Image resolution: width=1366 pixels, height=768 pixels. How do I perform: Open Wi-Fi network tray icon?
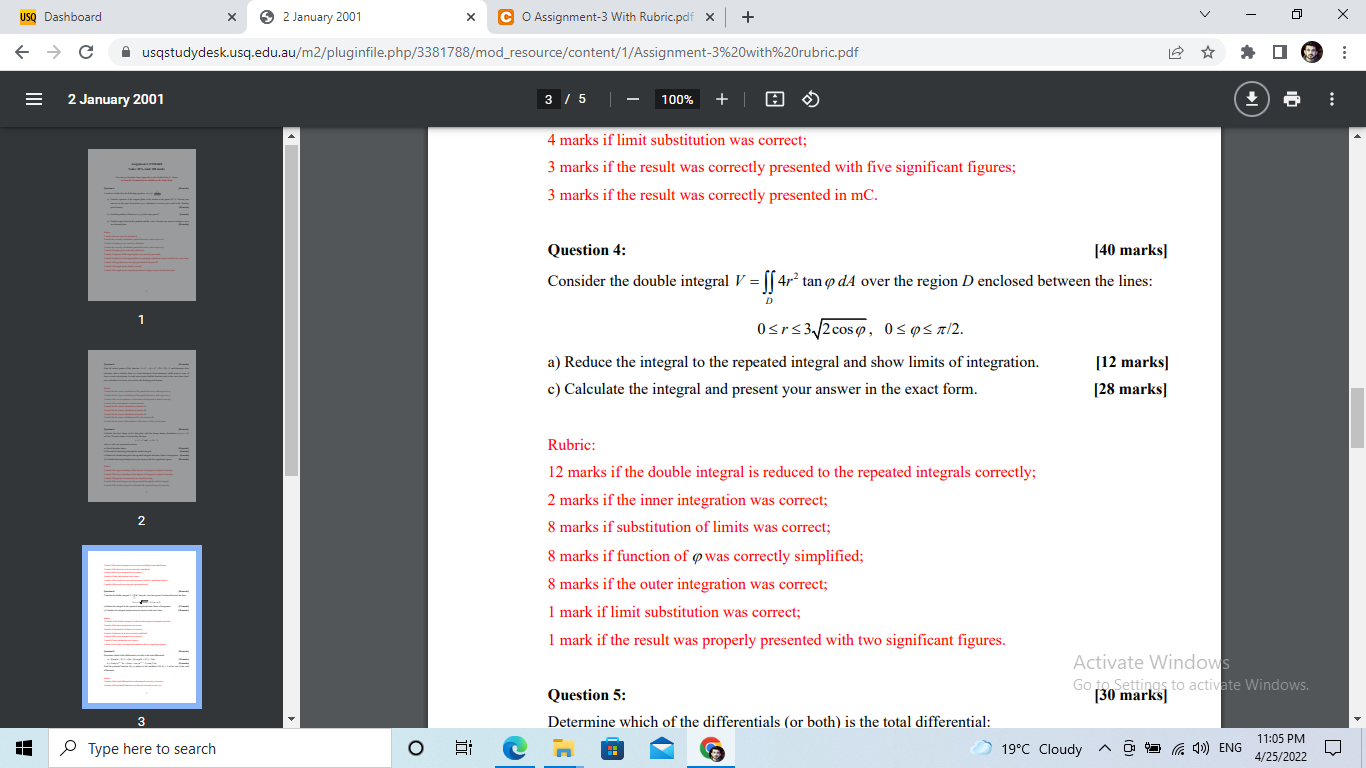coord(1176,748)
